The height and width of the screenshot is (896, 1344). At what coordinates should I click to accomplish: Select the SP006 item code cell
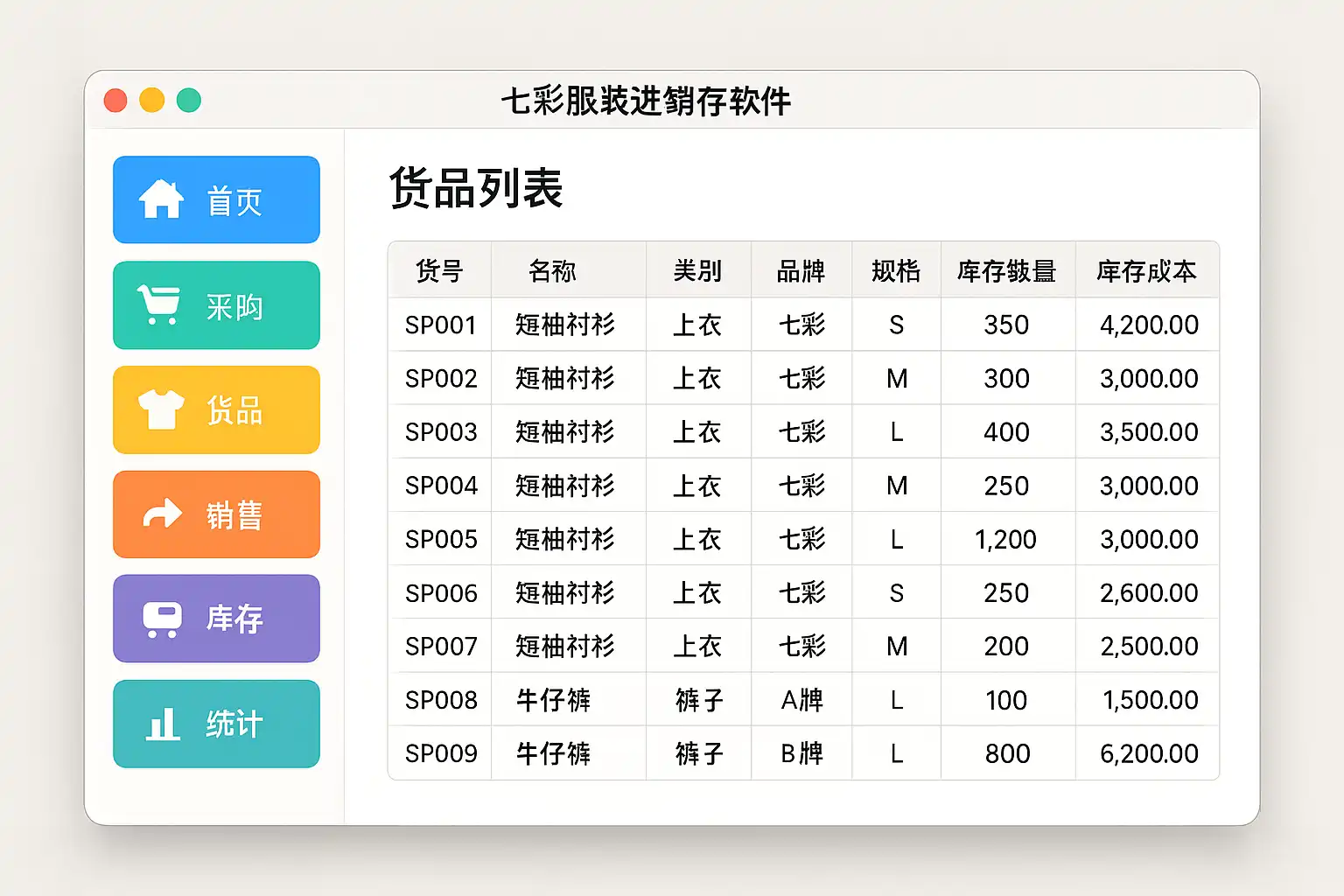tap(441, 593)
